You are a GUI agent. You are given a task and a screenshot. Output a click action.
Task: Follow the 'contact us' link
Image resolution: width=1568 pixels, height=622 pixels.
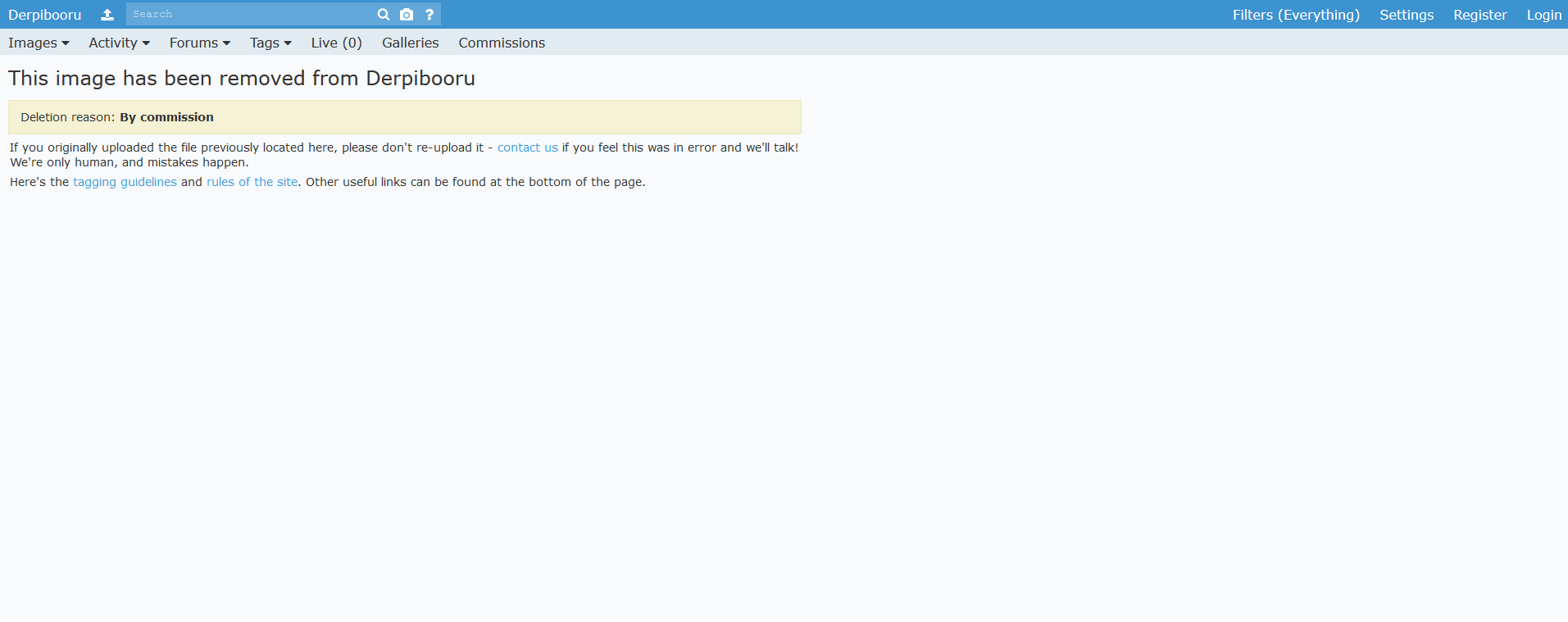point(528,148)
